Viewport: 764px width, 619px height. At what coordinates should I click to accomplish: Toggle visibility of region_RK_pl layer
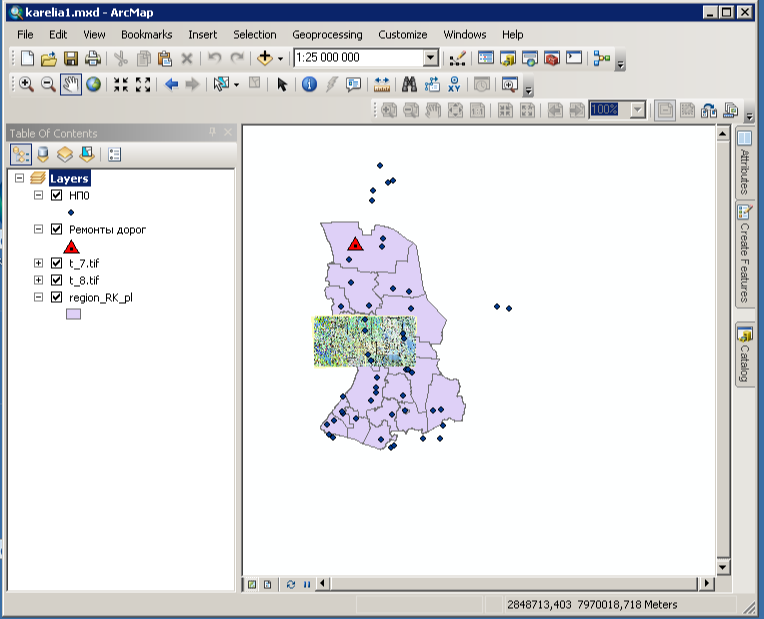click(x=57, y=297)
